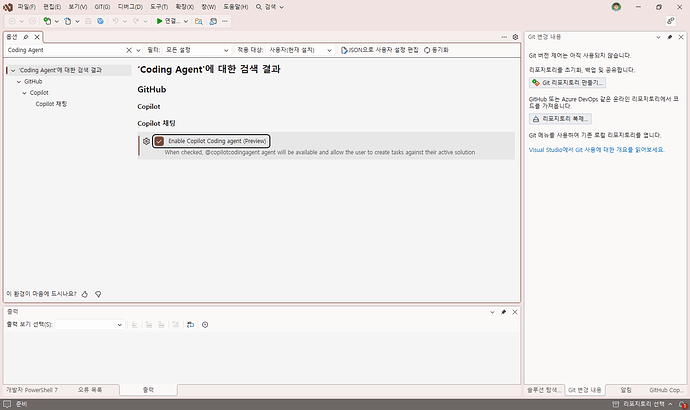Click the notification bell in status bar
This screenshot has width=690, height=410.
pyautogui.click(x=683, y=404)
